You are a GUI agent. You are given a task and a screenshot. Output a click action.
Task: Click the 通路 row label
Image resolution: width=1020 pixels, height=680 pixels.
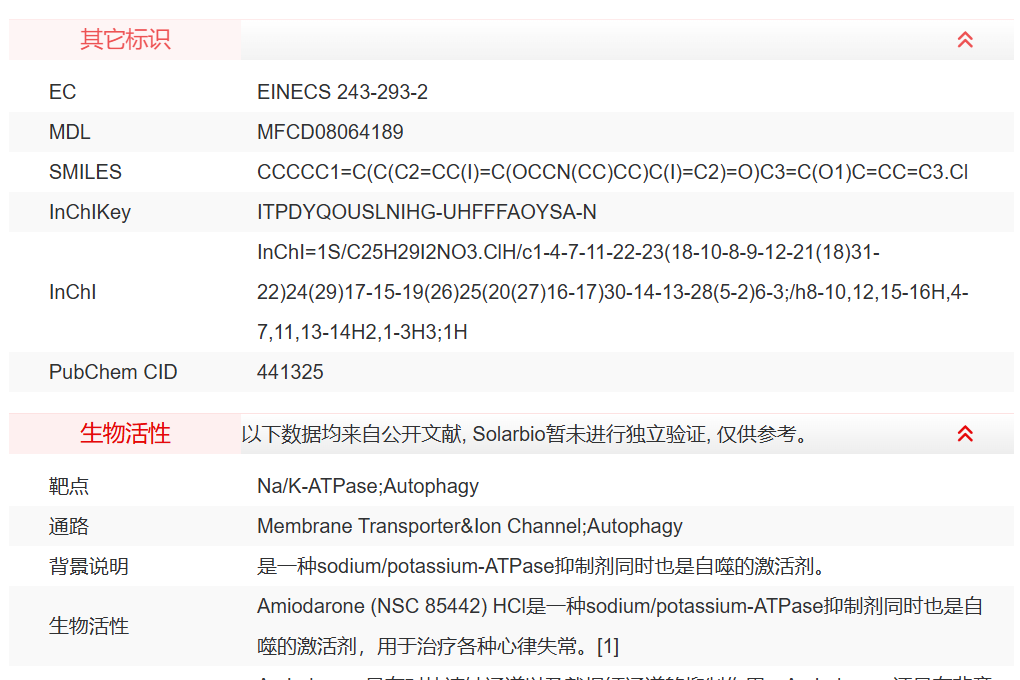[x=69, y=526]
